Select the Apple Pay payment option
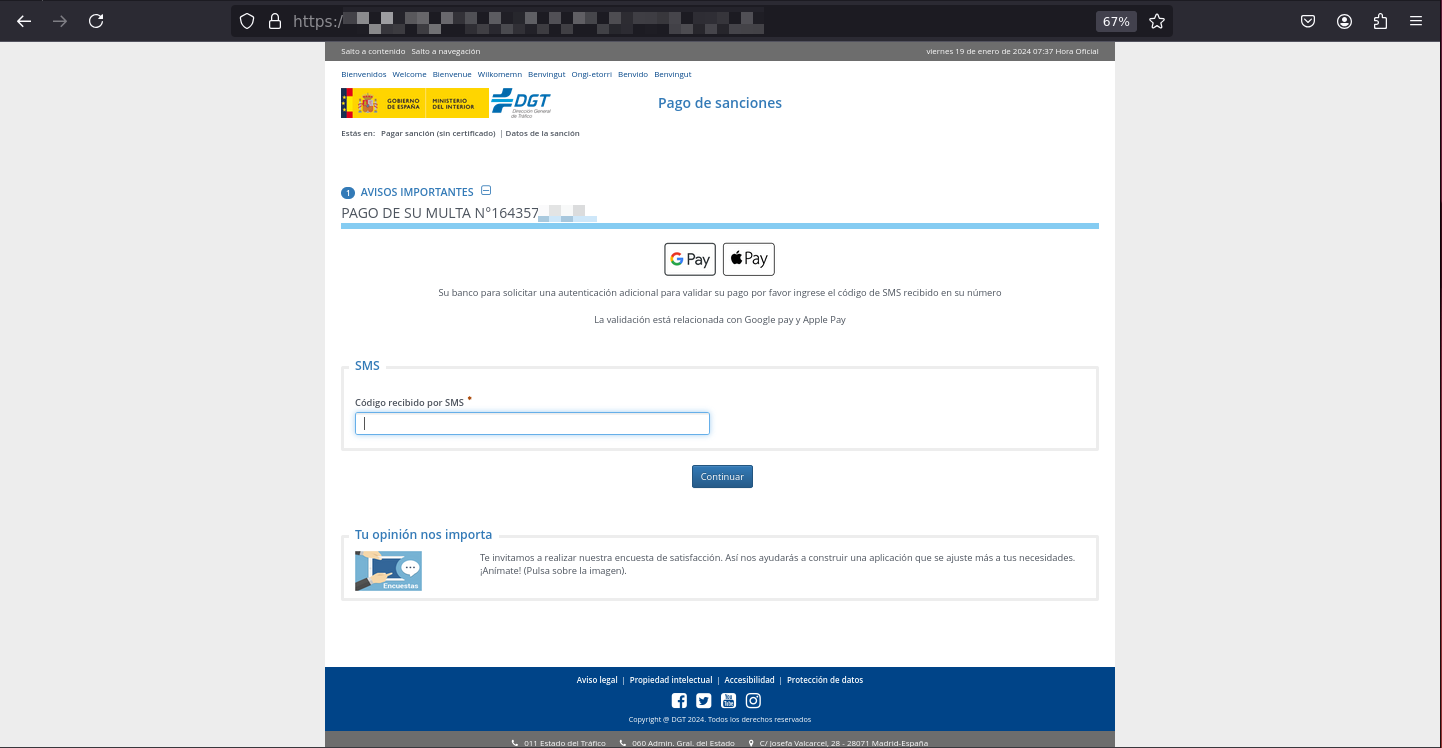The height and width of the screenshot is (748, 1442). (x=749, y=259)
